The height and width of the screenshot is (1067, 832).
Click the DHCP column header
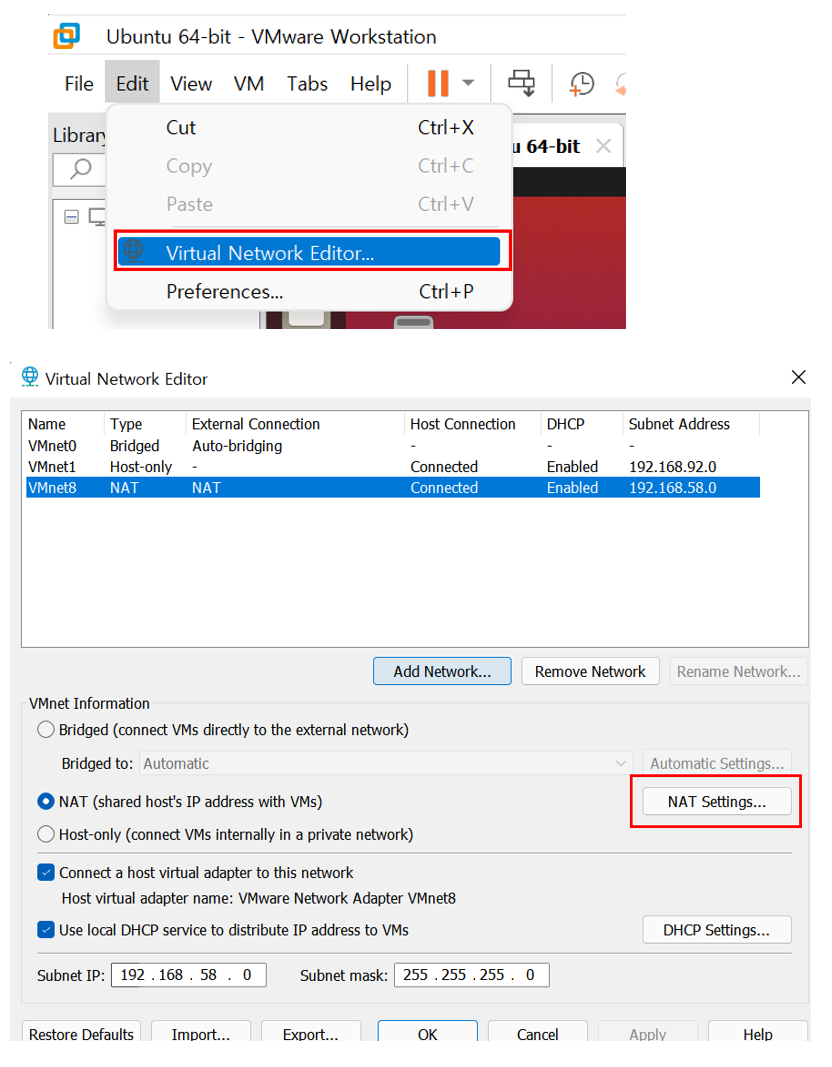[x=582, y=424]
